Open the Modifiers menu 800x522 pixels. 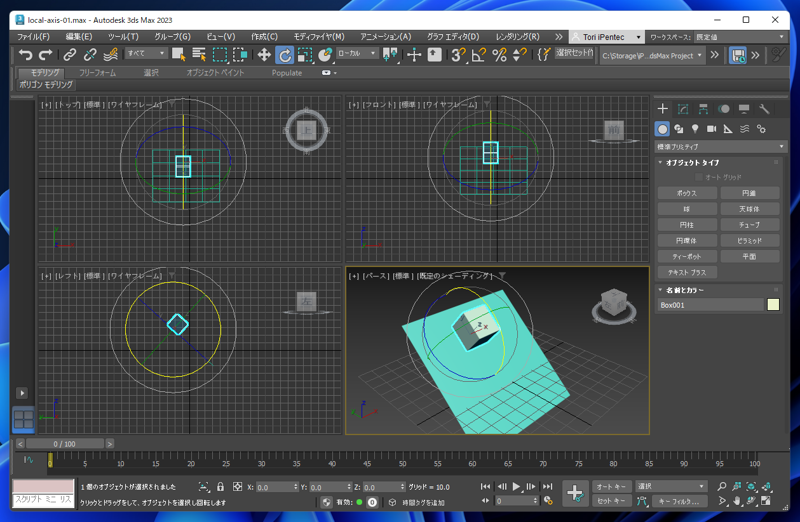318,37
